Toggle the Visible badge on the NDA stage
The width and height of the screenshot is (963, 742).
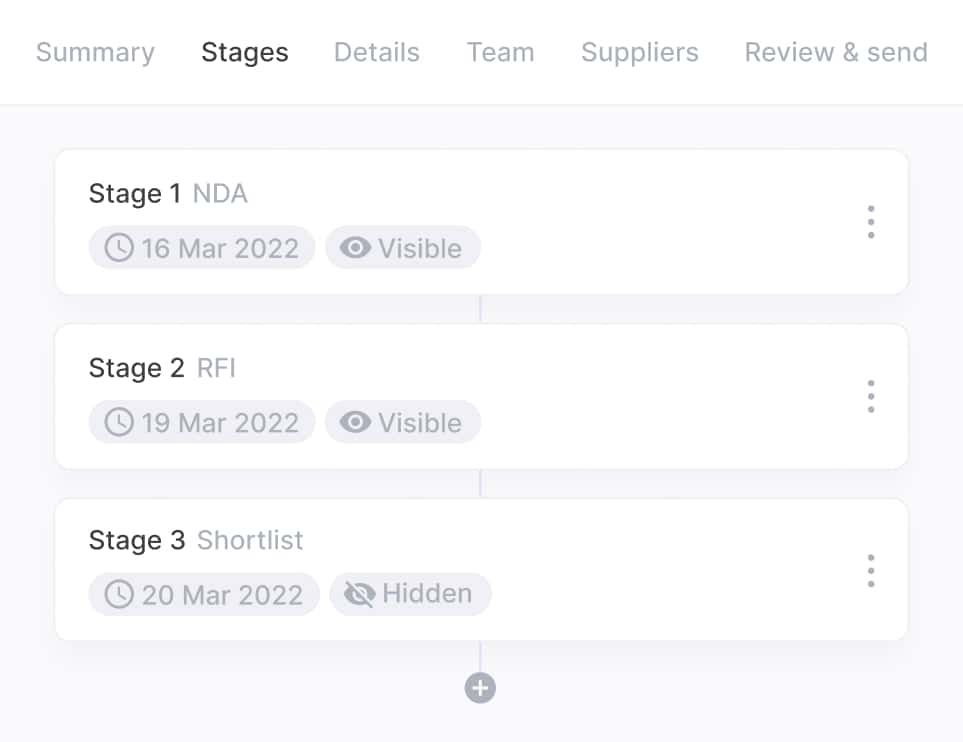403,248
